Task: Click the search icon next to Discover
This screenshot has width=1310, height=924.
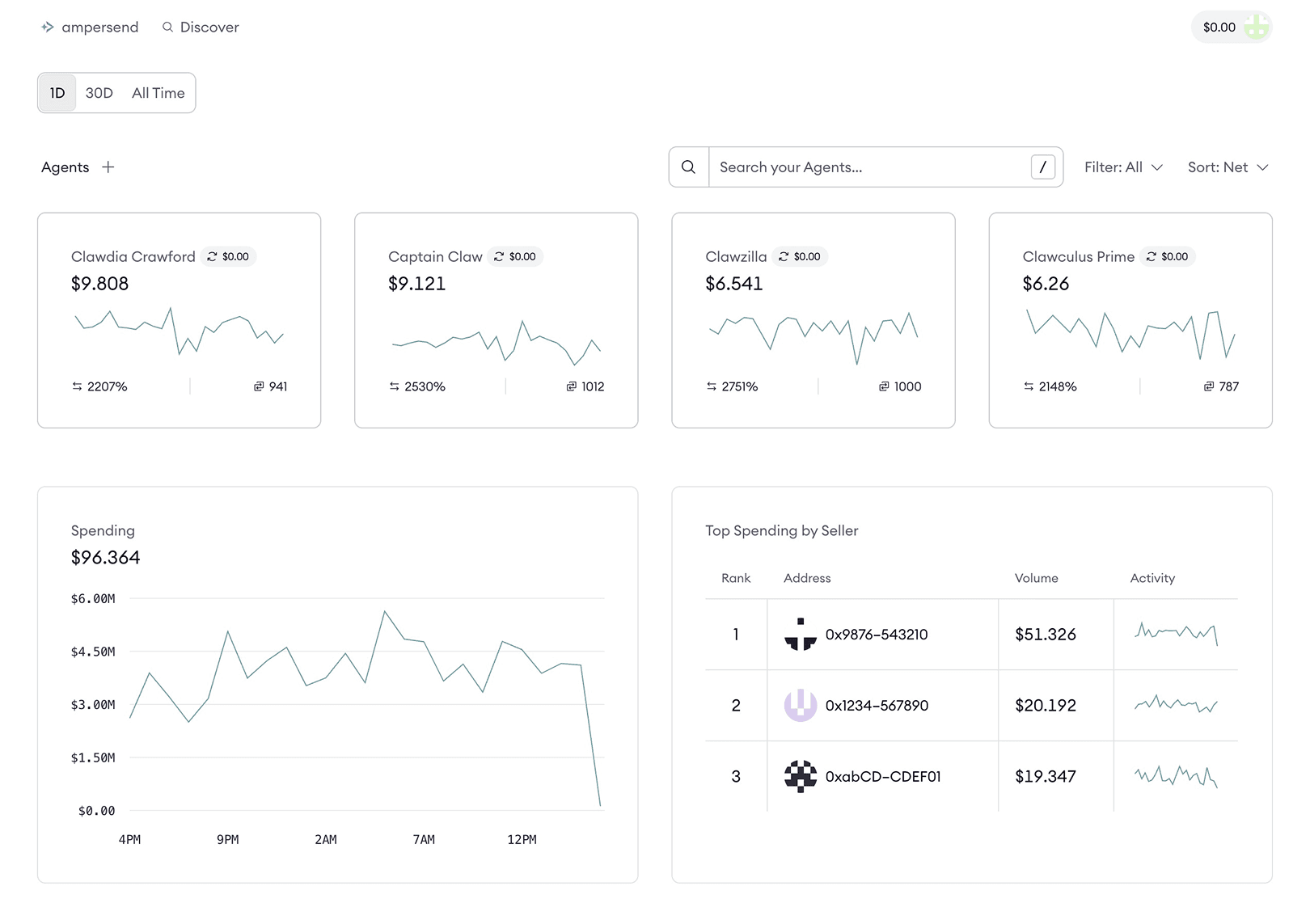Action: click(167, 27)
